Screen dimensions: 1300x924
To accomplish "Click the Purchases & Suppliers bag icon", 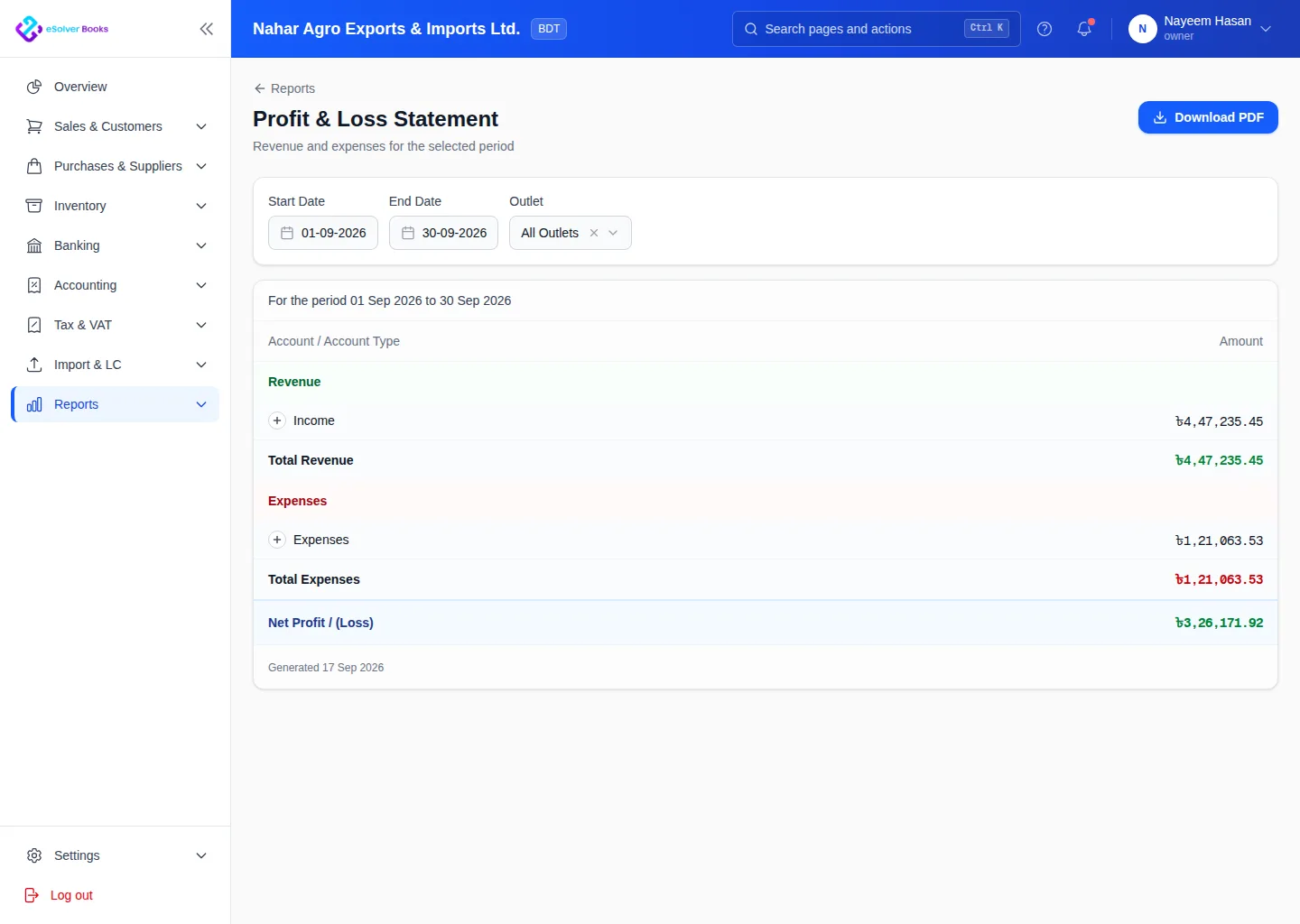I will [x=34, y=166].
